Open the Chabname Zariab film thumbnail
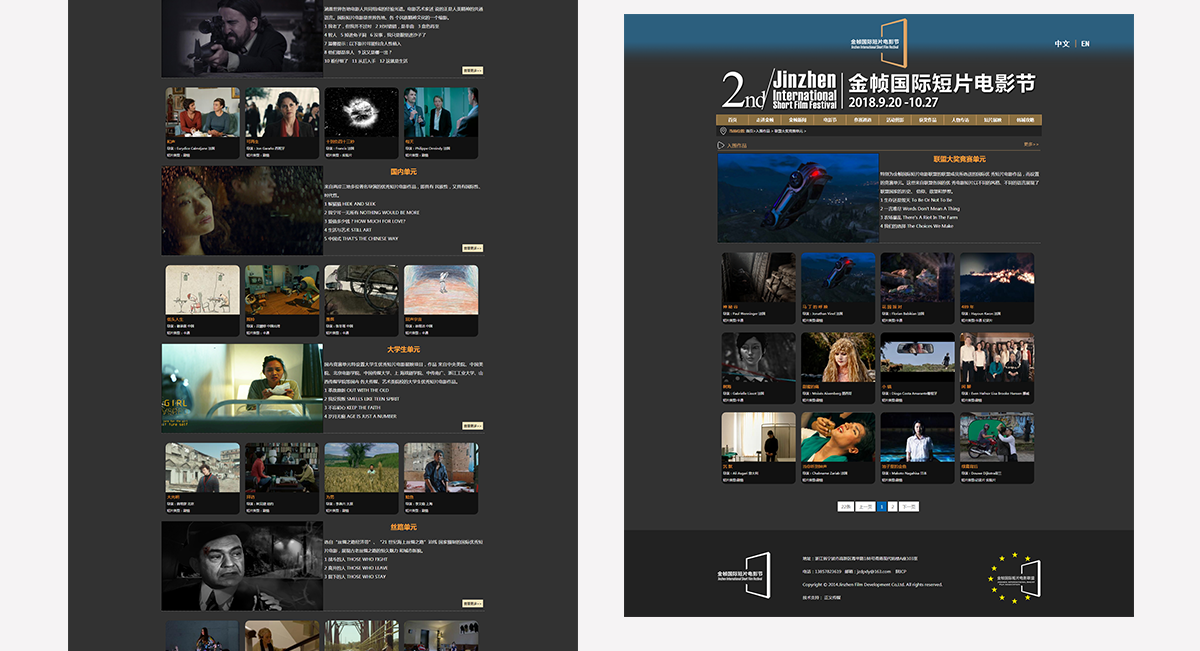The width and height of the screenshot is (1200, 651). [838, 439]
